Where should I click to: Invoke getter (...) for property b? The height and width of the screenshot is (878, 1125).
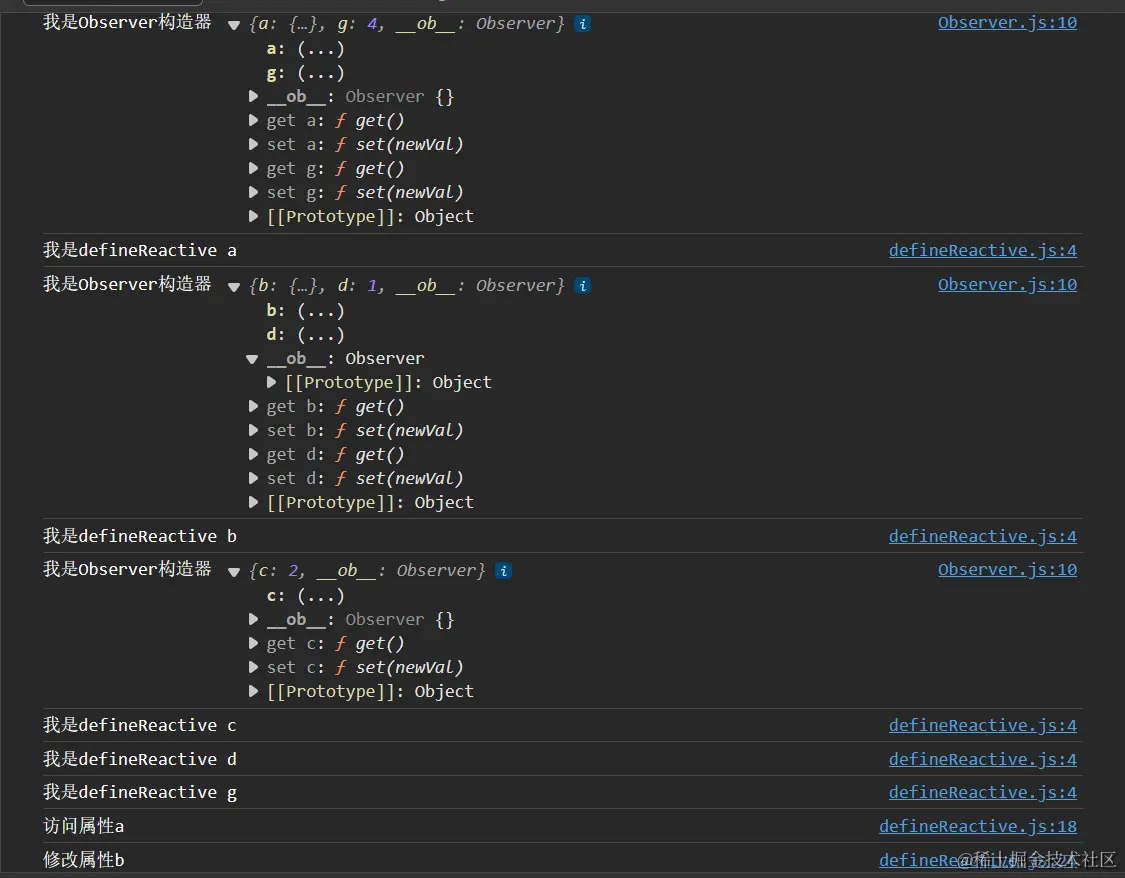pos(321,311)
